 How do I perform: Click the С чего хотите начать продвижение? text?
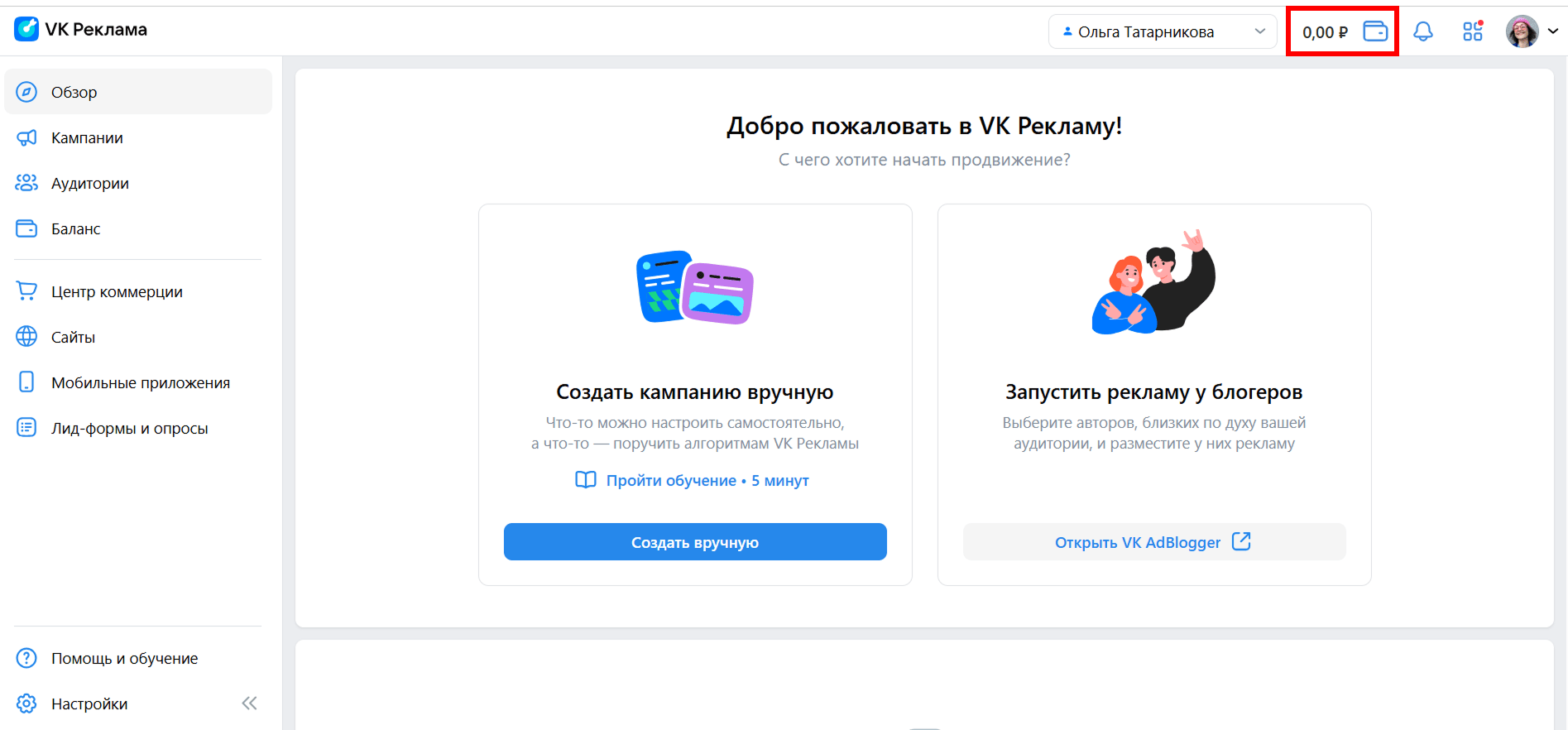(x=924, y=160)
